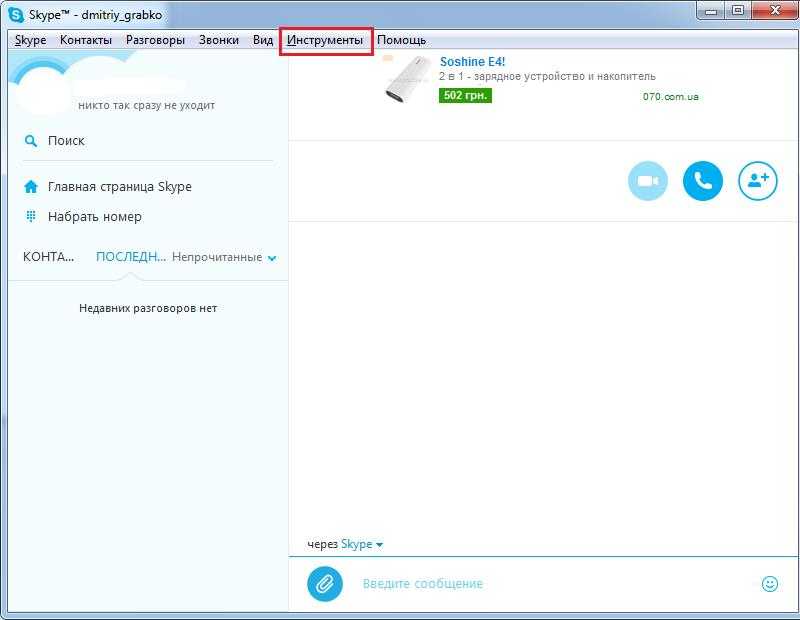Close the Skype window
The image size is (800, 620).
(775, 11)
